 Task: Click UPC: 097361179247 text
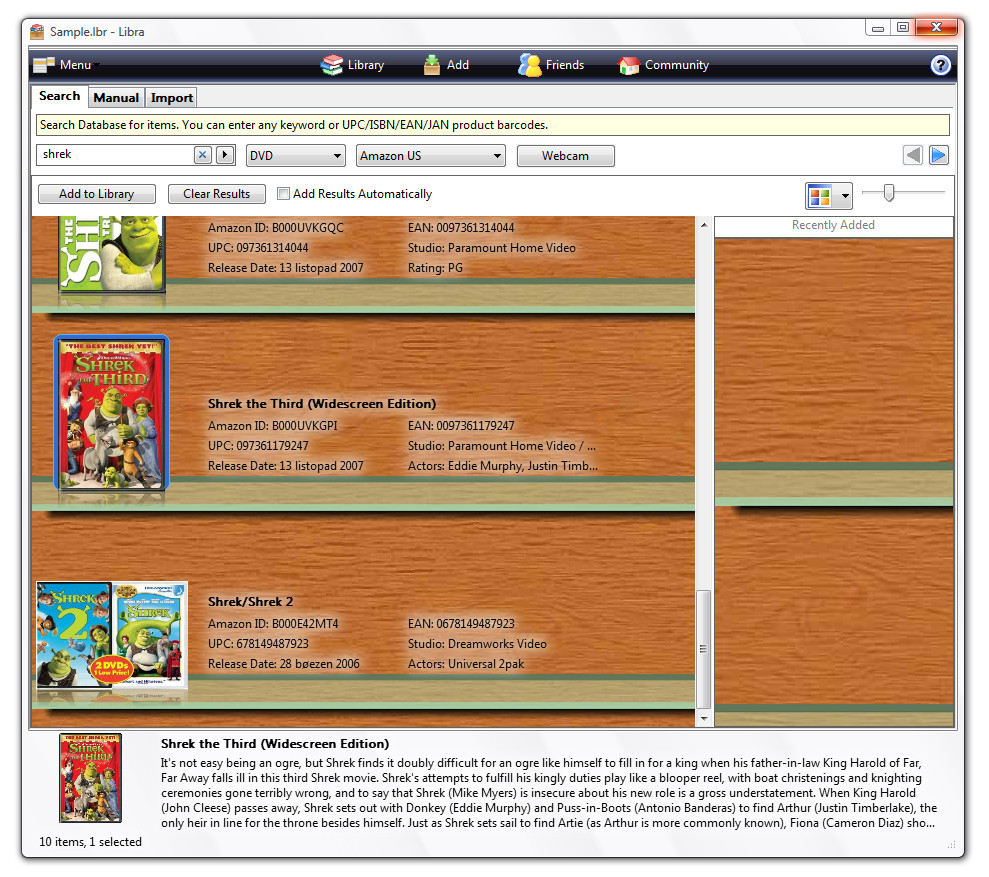click(258, 446)
